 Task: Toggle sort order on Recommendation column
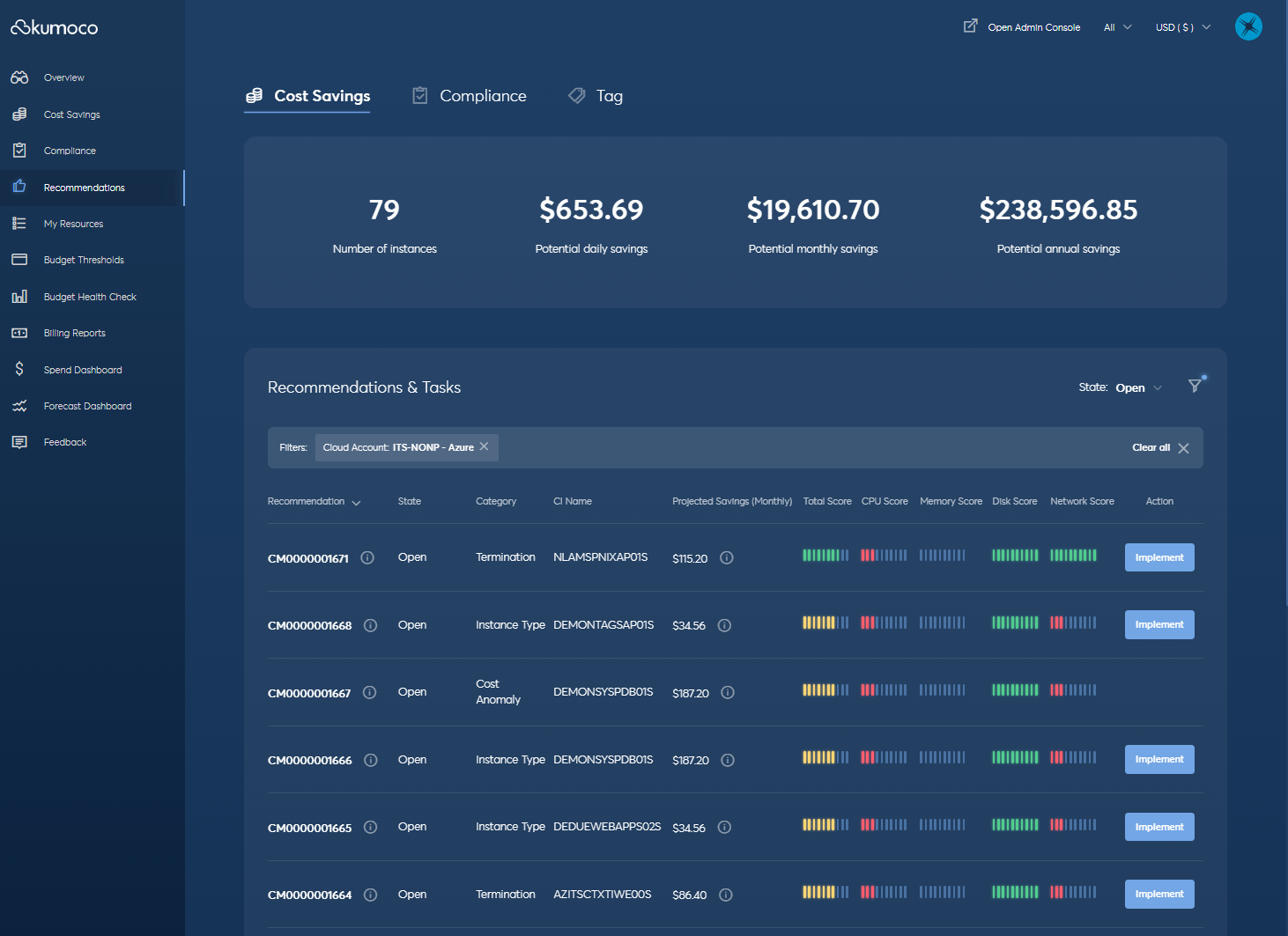[357, 502]
